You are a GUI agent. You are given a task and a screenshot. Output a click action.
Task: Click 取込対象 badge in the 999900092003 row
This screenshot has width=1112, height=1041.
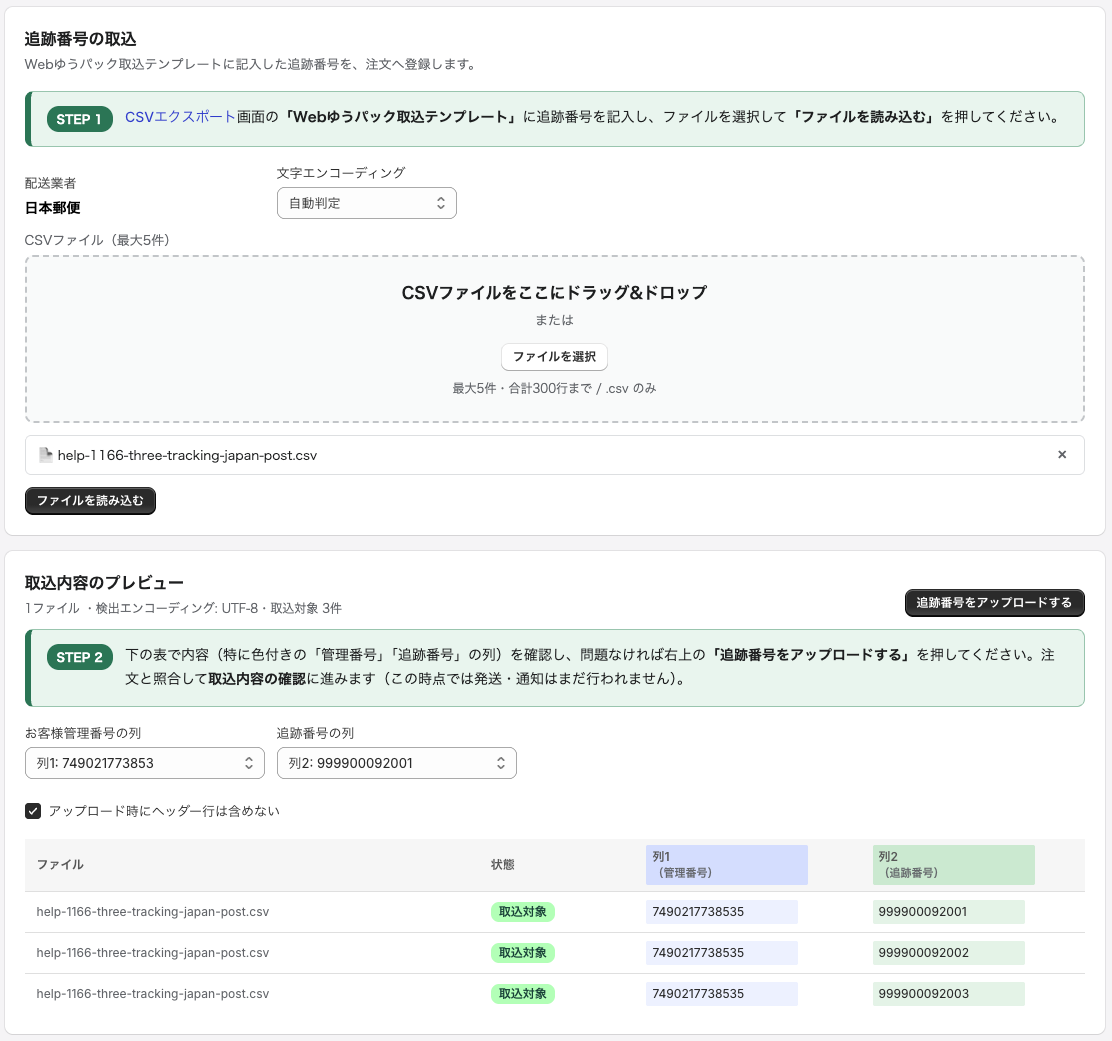[x=523, y=994]
